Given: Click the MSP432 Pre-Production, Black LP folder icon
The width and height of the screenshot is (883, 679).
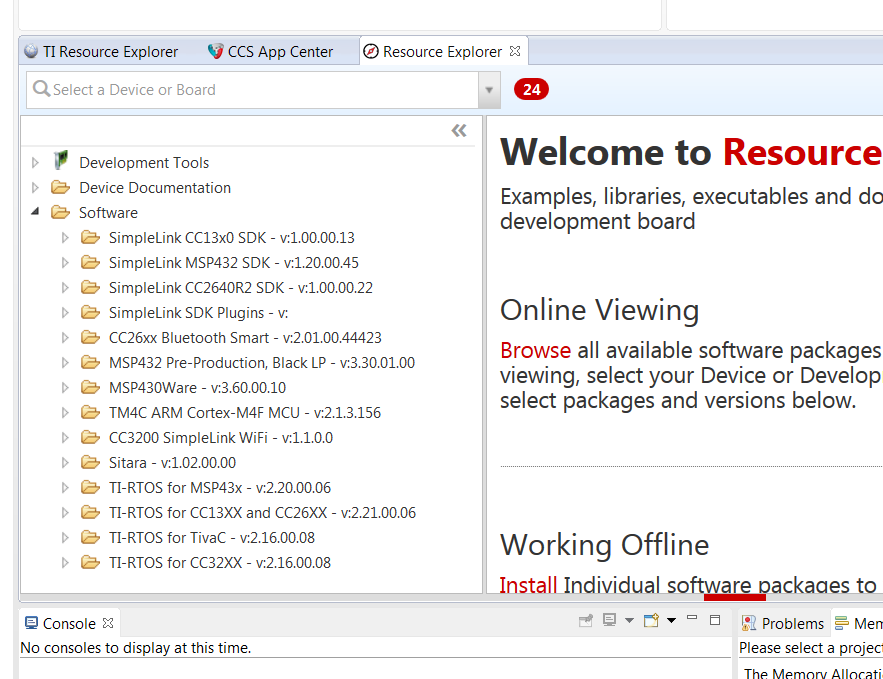Looking at the screenshot, I should [x=90, y=362].
